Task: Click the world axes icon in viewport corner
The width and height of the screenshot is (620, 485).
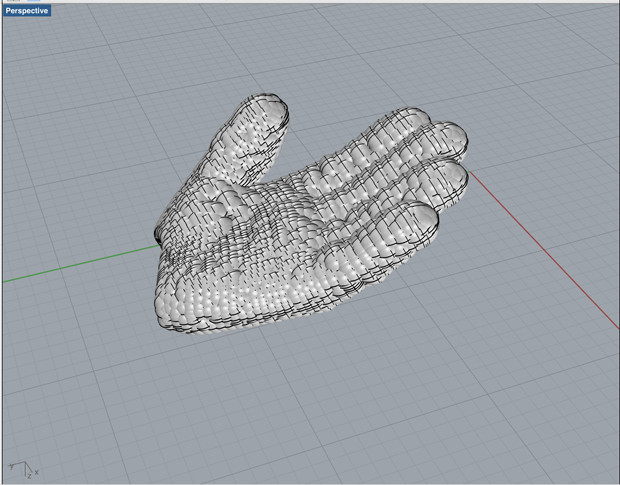Action: [24, 470]
